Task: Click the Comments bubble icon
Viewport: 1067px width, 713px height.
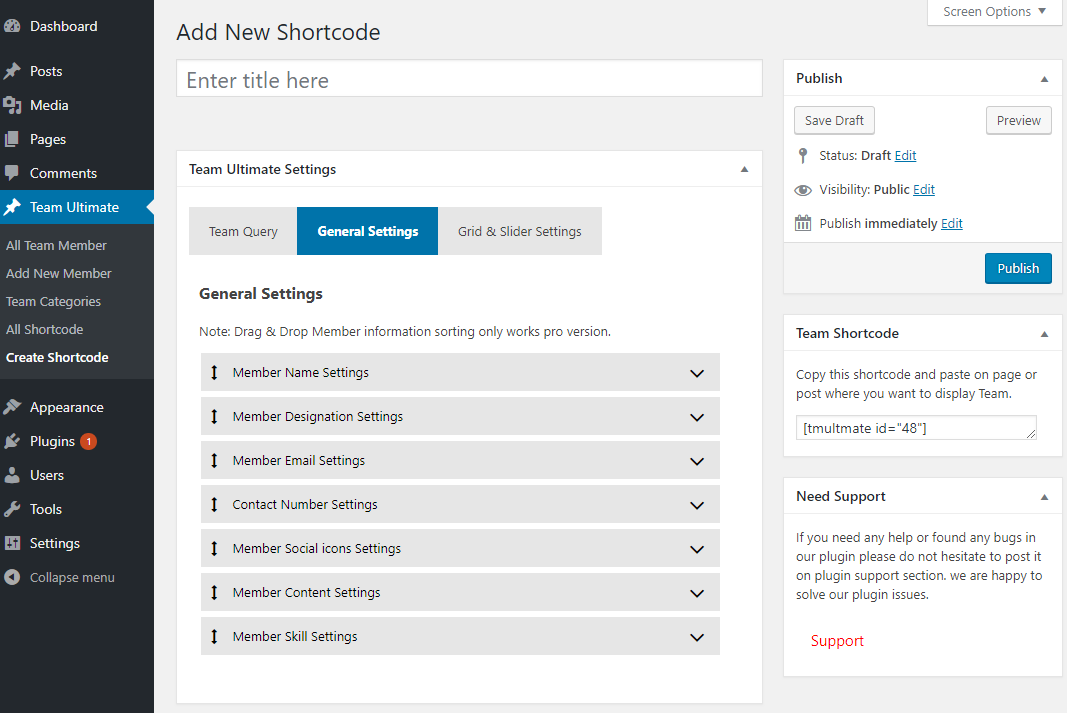Action: click(x=12, y=173)
